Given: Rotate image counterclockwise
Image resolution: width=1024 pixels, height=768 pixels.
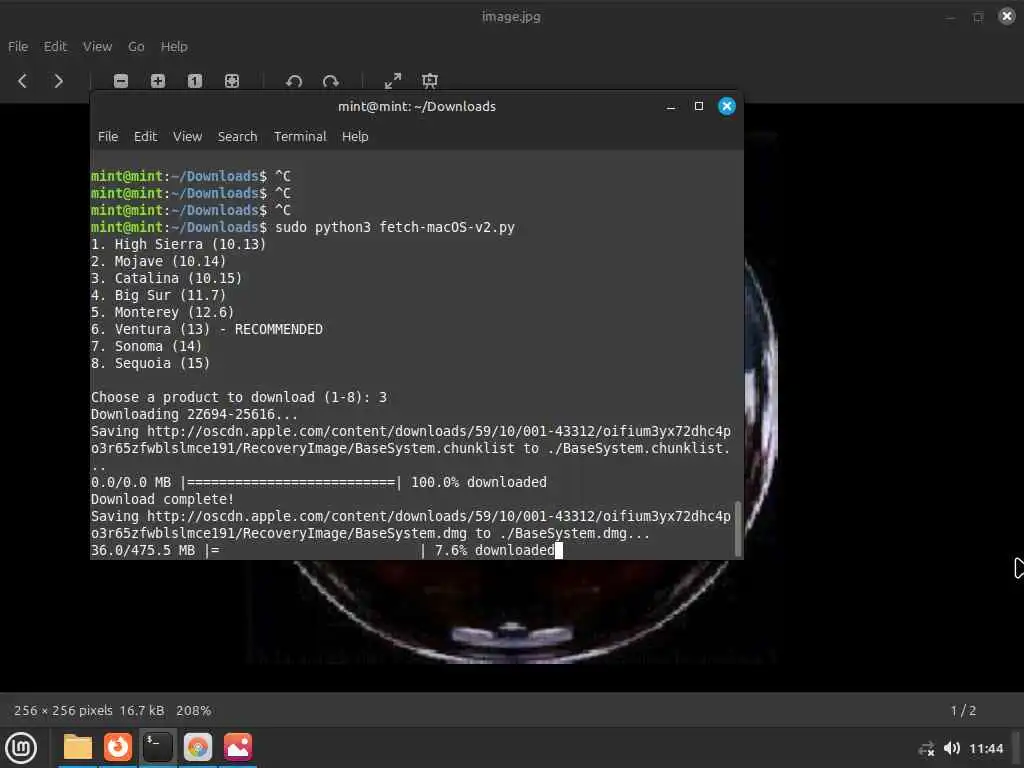Looking at the screenshot, I should [294, 81].
